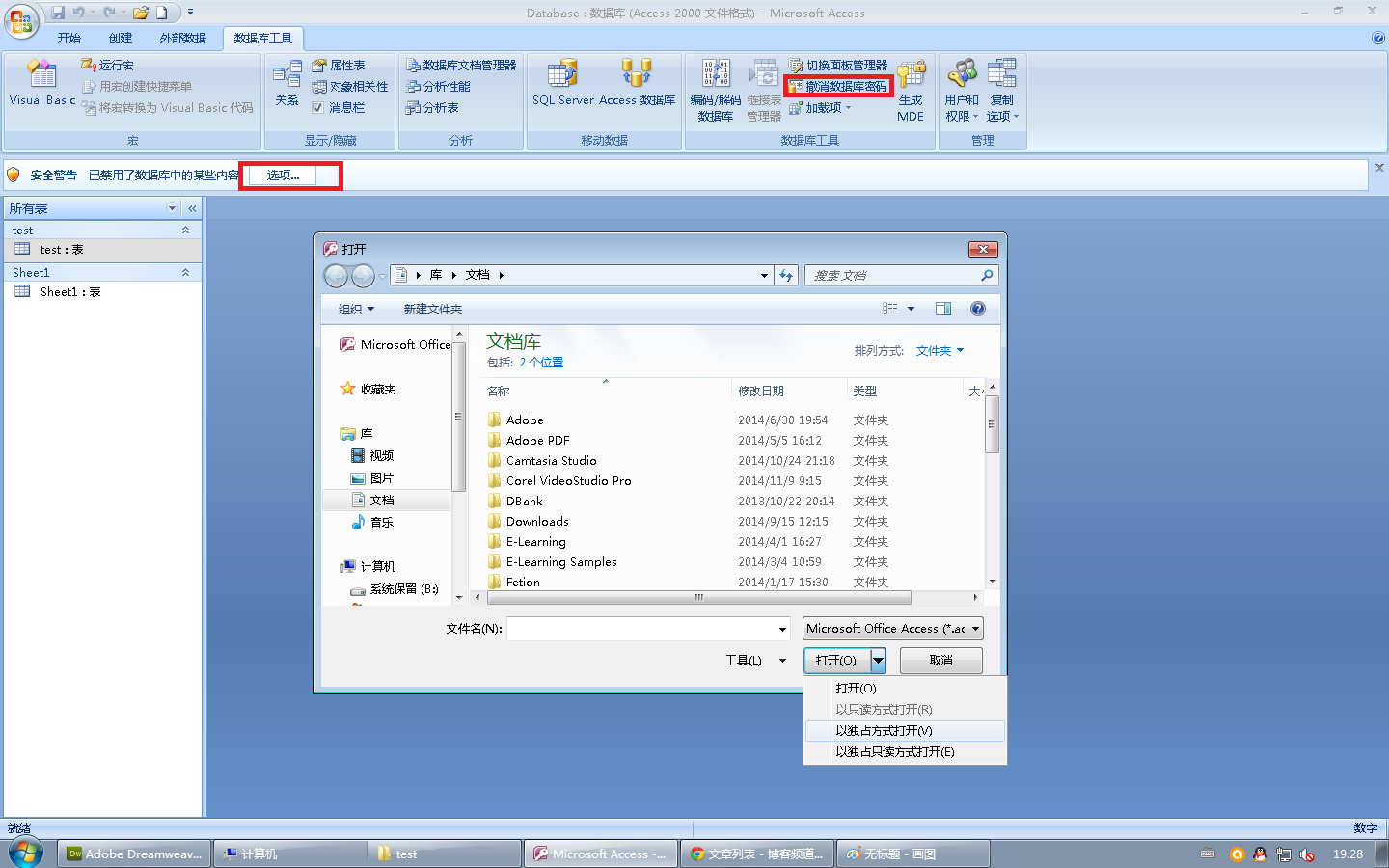Click Analyze Table (分析表)
The image size is (1389, 868).
click(x=432, y=107)
